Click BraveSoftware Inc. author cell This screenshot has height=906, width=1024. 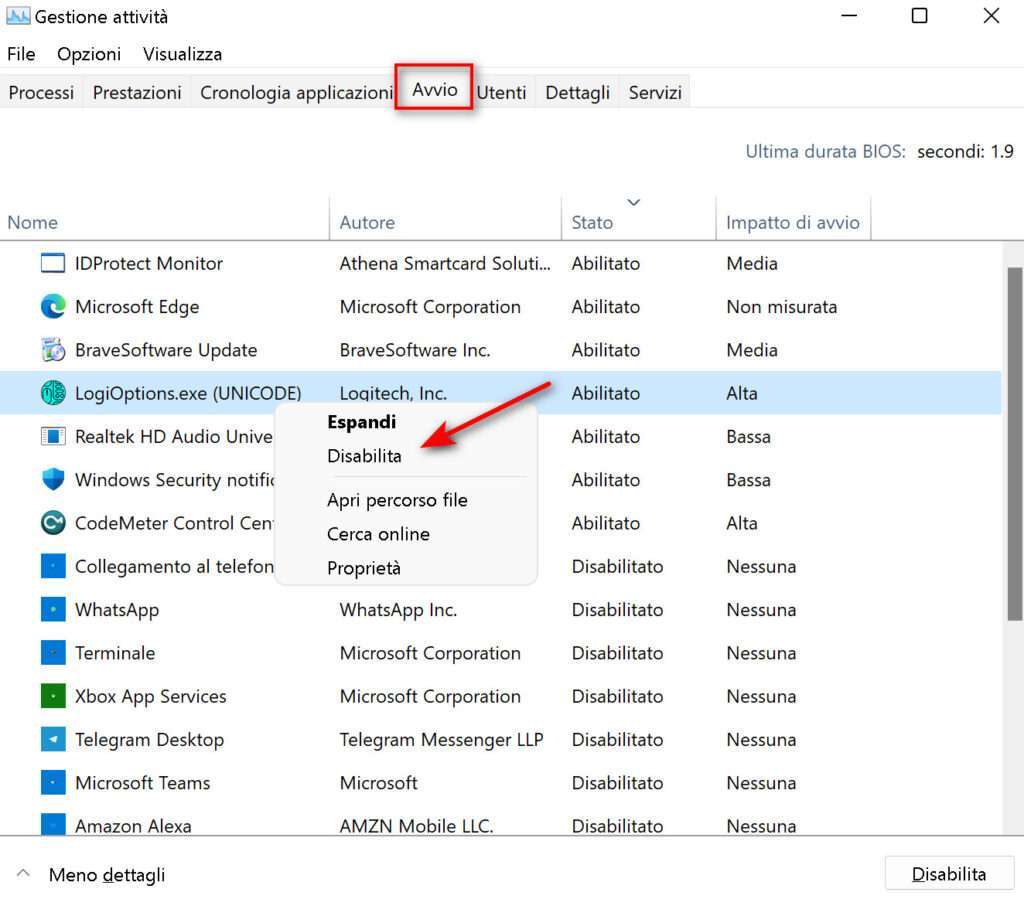click(415, 350)
